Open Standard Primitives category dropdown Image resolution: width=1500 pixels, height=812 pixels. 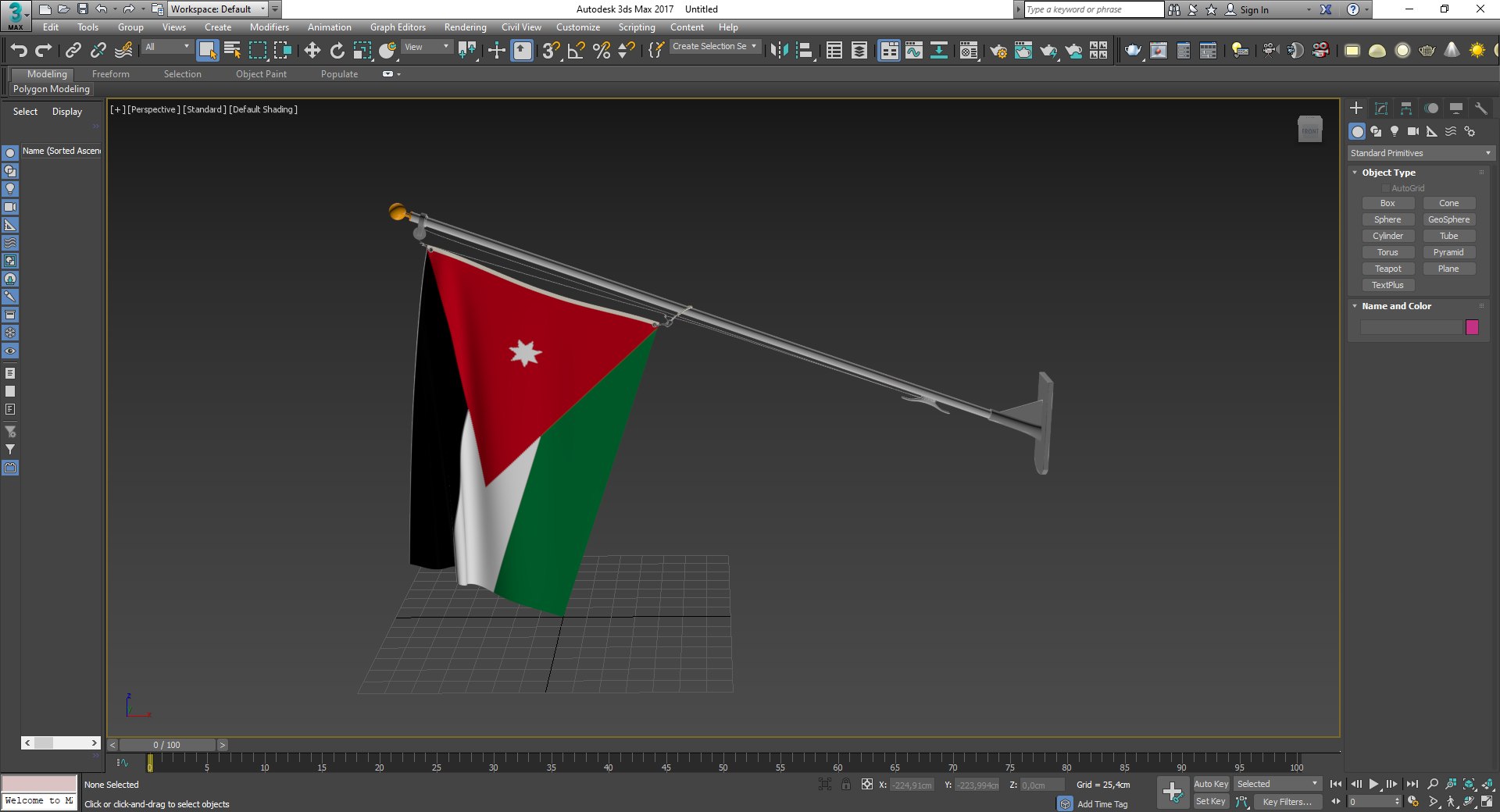click(x=1420, y=153)
